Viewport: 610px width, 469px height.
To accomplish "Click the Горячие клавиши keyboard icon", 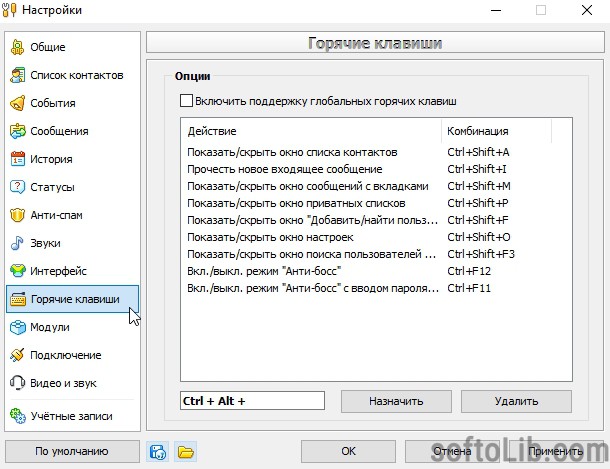I will click(x=18, y=299).
